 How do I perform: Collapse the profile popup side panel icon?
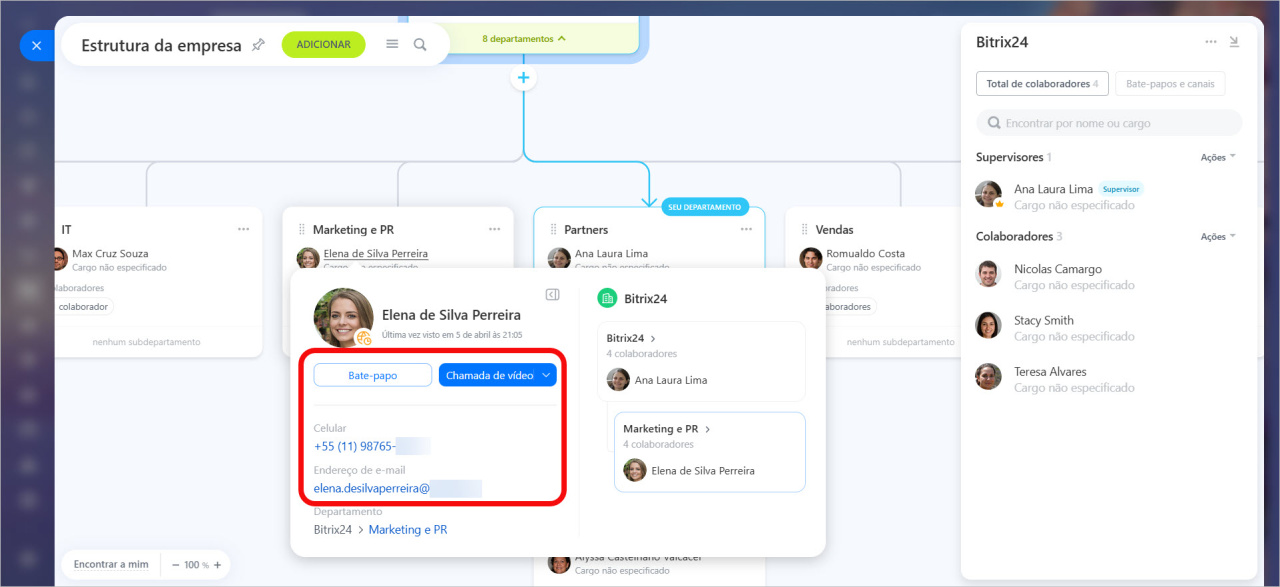552,294
